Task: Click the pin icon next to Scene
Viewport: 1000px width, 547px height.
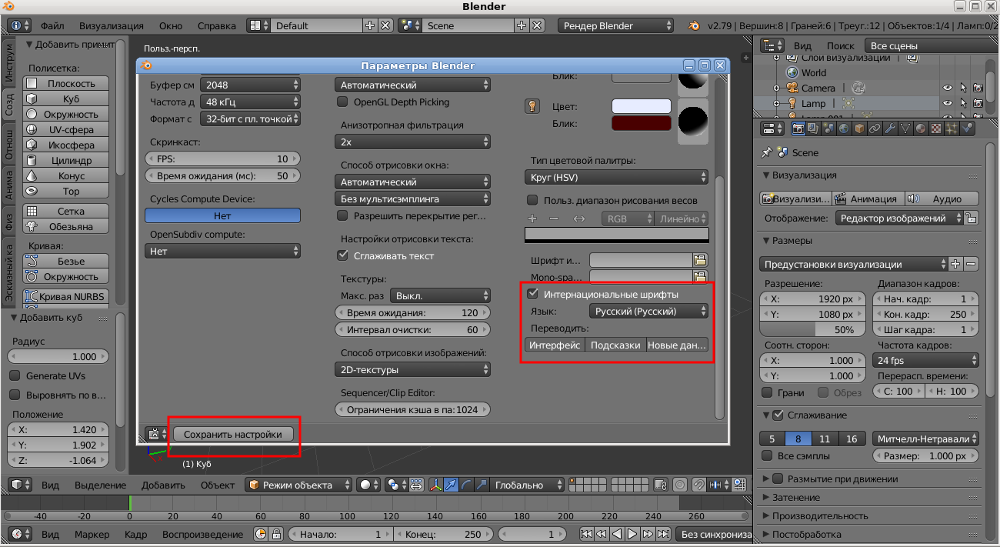Action: point(767,152)
